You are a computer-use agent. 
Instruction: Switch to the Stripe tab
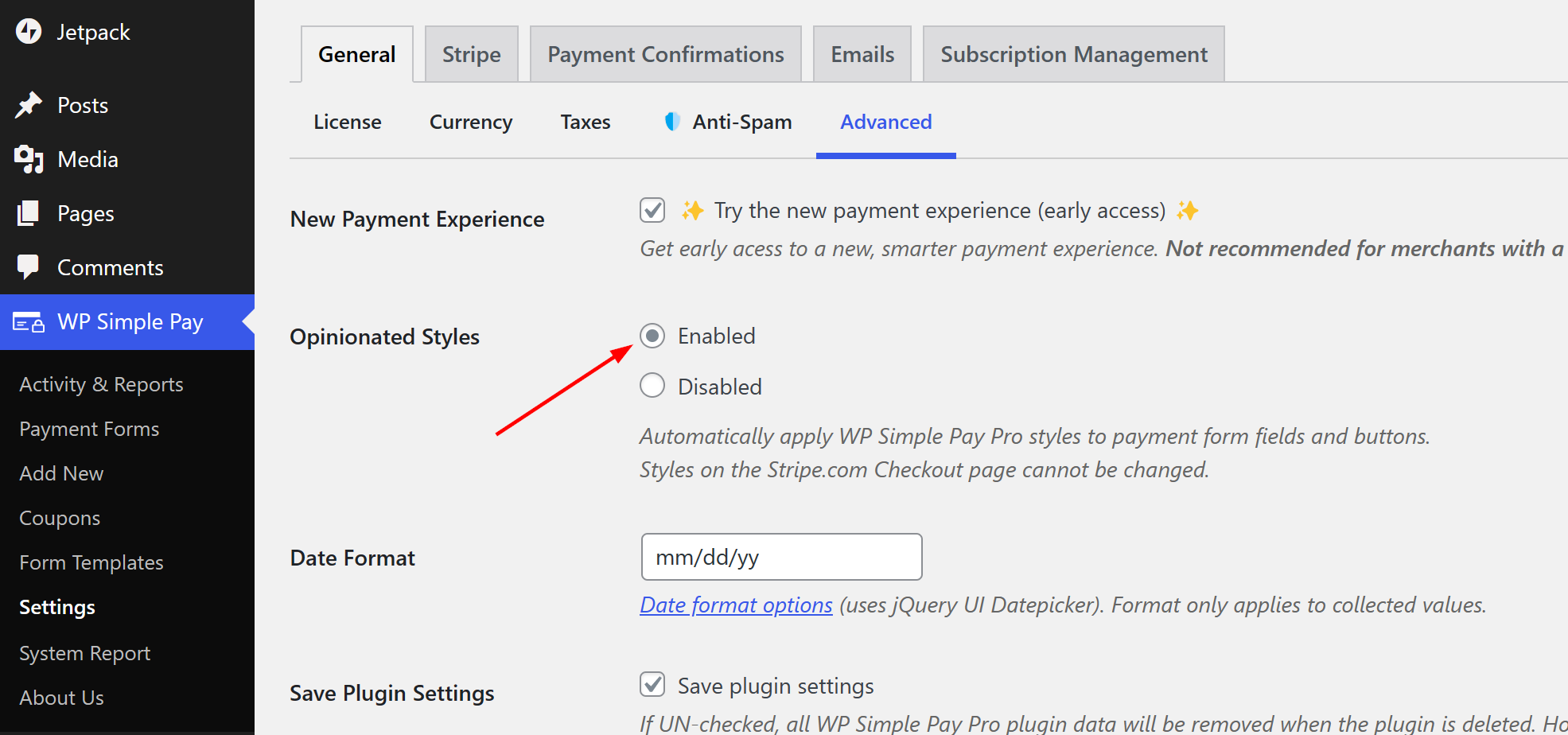[x=472, y=54]
